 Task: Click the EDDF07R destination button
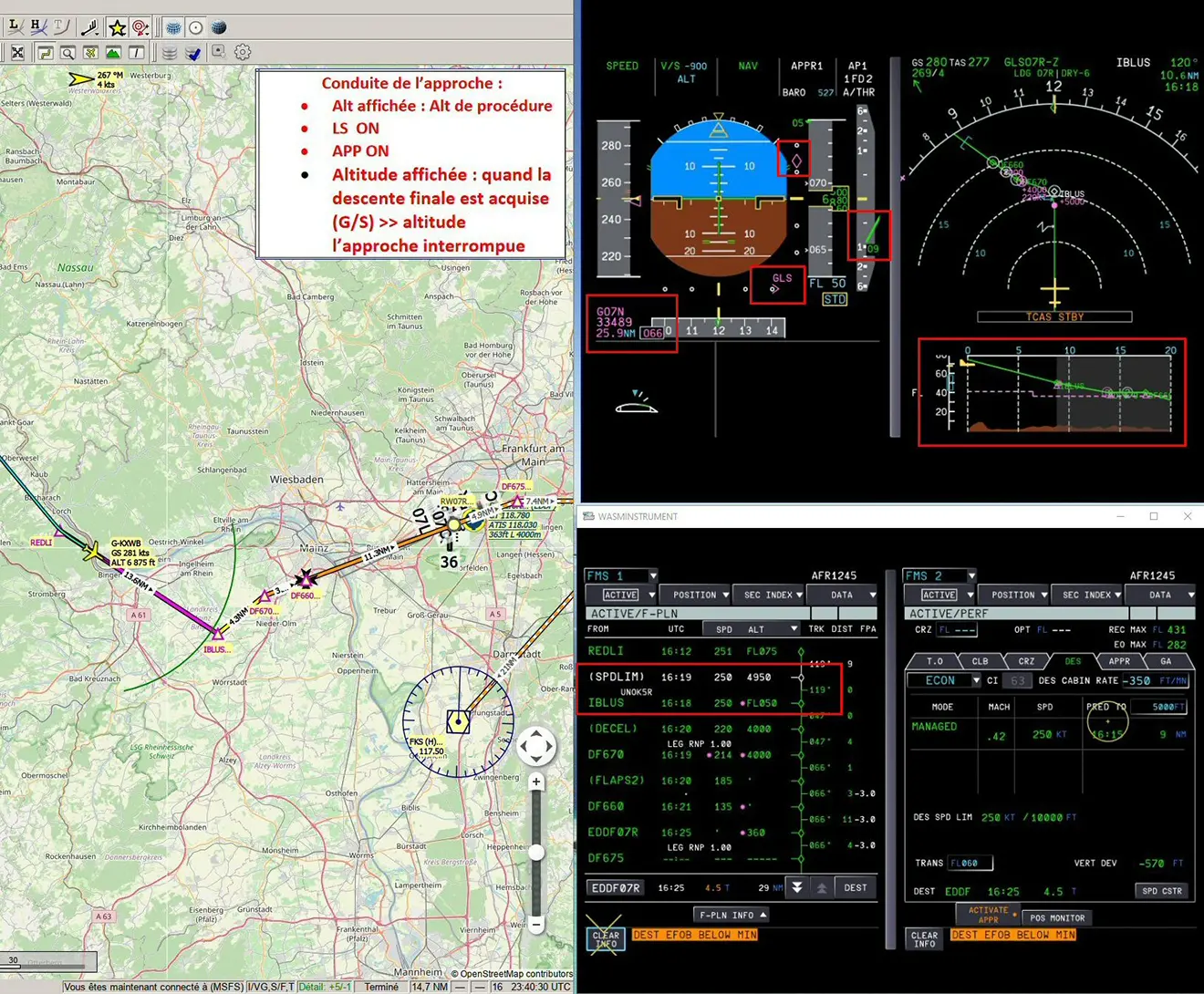point(616,887)
